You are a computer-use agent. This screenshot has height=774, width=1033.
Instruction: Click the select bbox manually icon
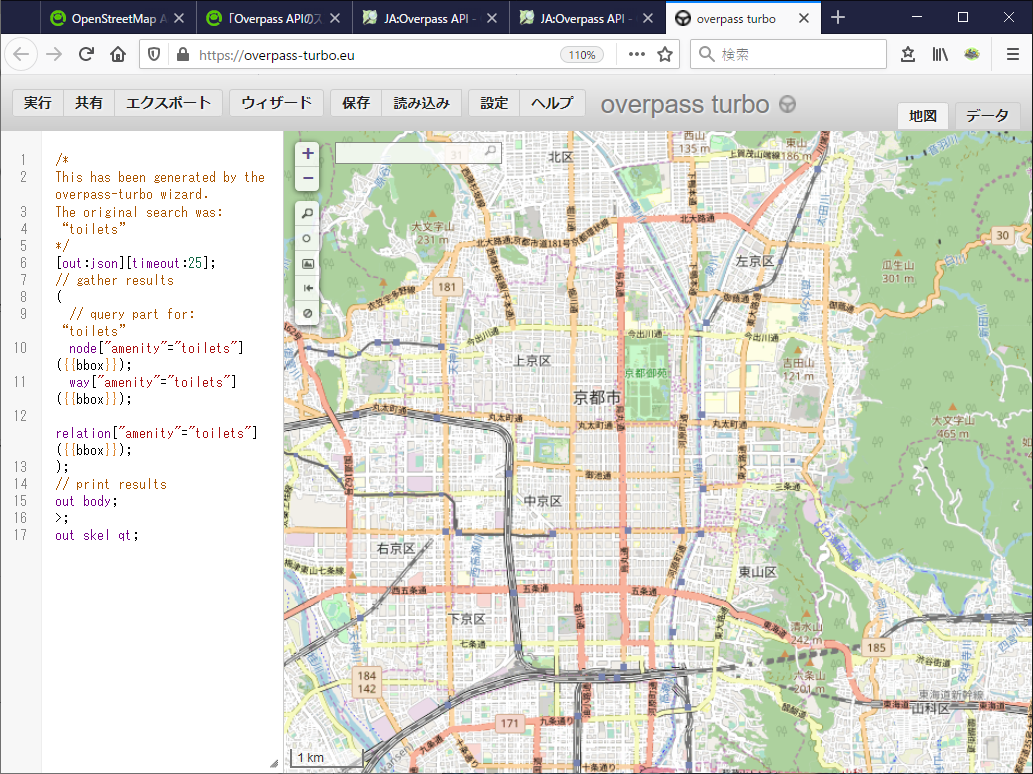pyautogui.click(x=308, y=263)
